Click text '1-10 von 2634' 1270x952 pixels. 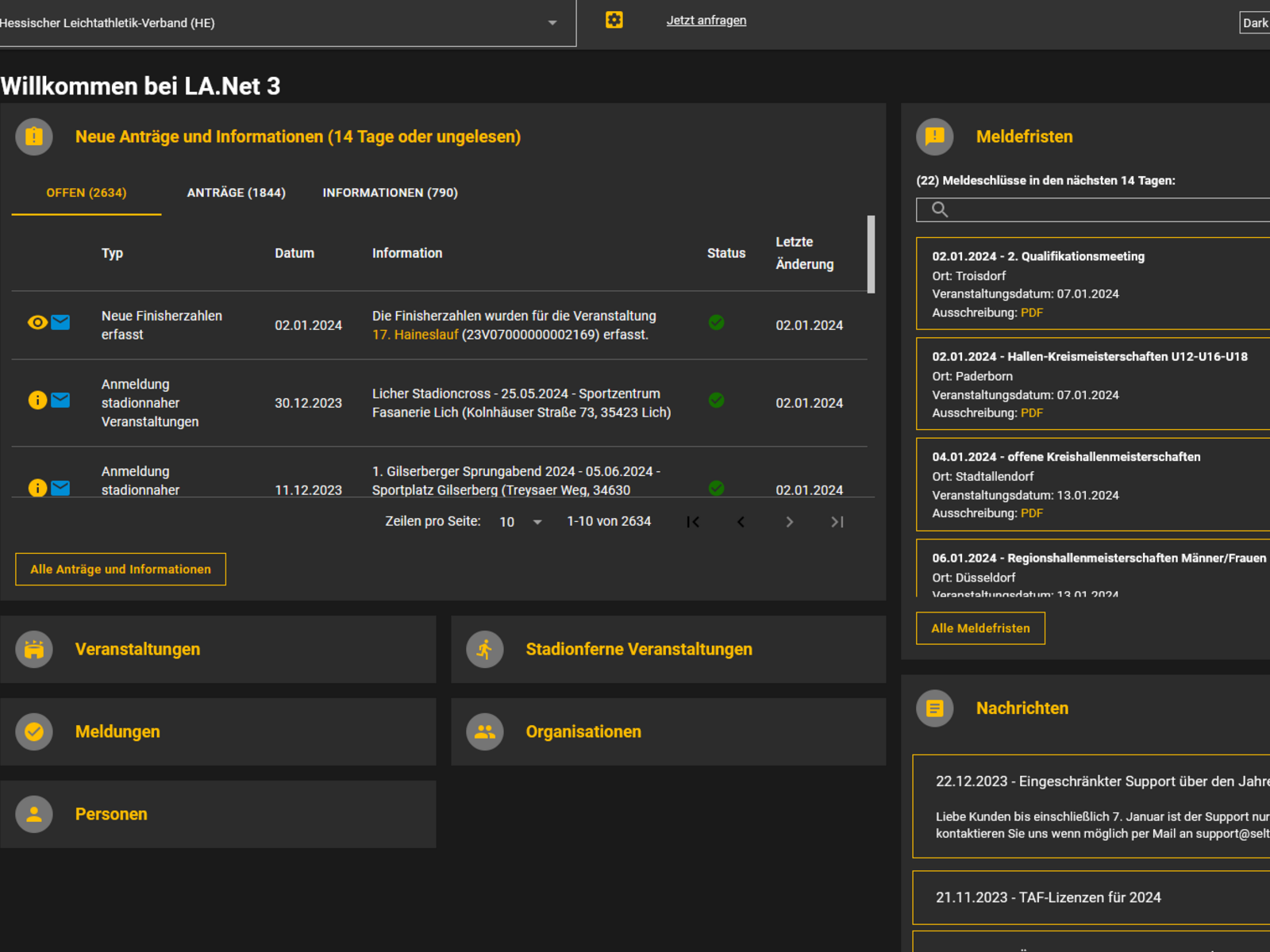tap(609, 521)
